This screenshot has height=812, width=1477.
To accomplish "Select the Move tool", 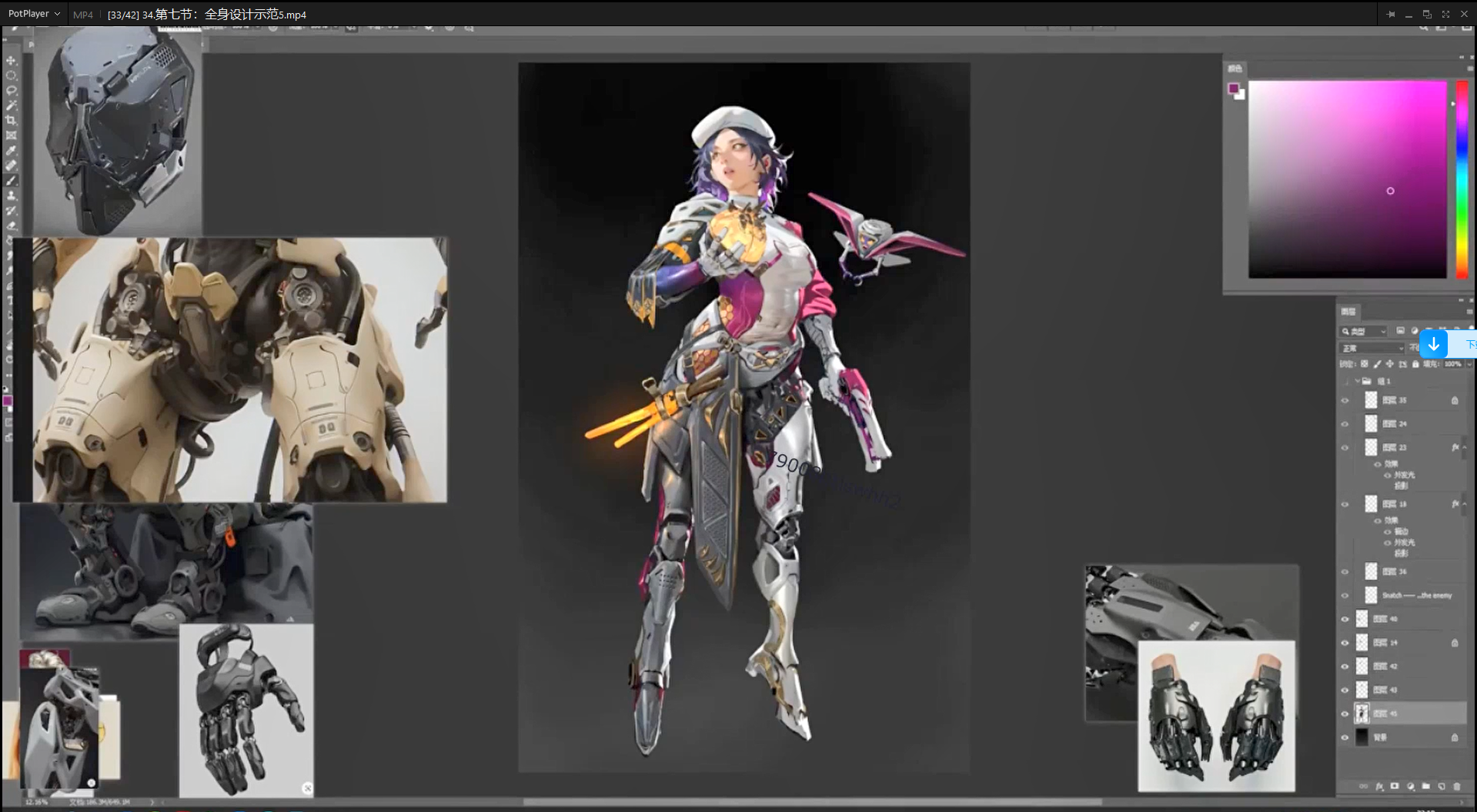I will [11, 61].
